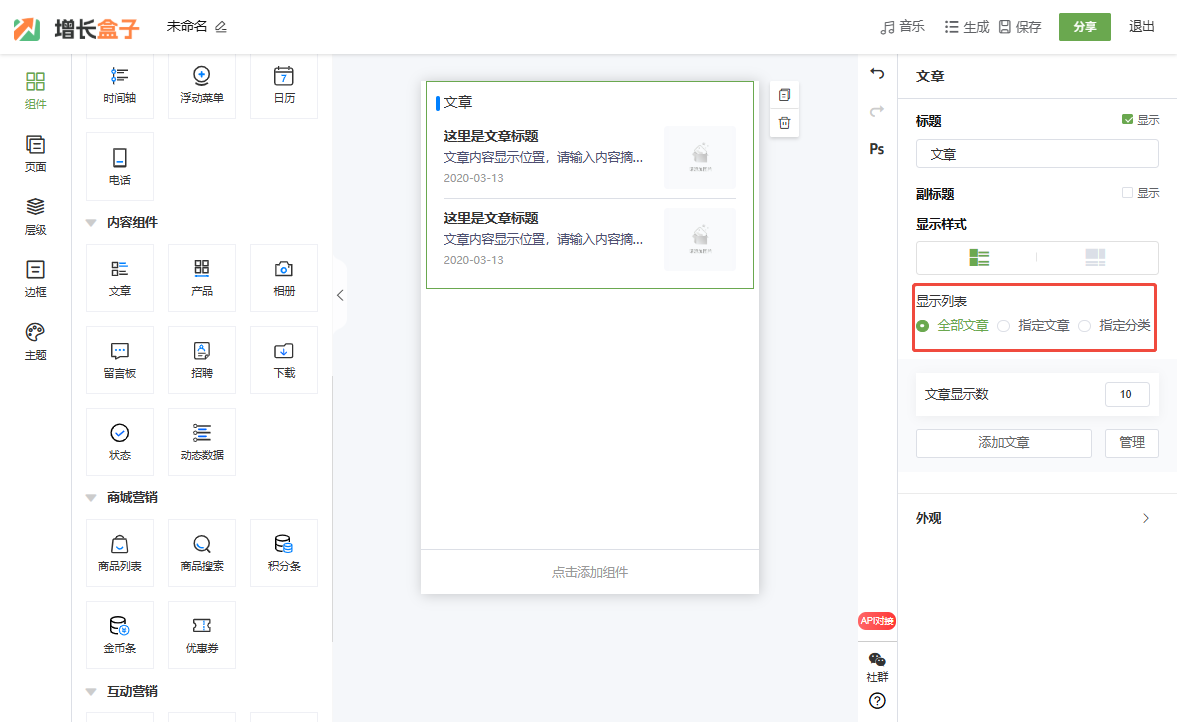Click the green 分享 button
Viewport: 1177px width, 722px height.
pyautogui.click(x=1084, y=27)
